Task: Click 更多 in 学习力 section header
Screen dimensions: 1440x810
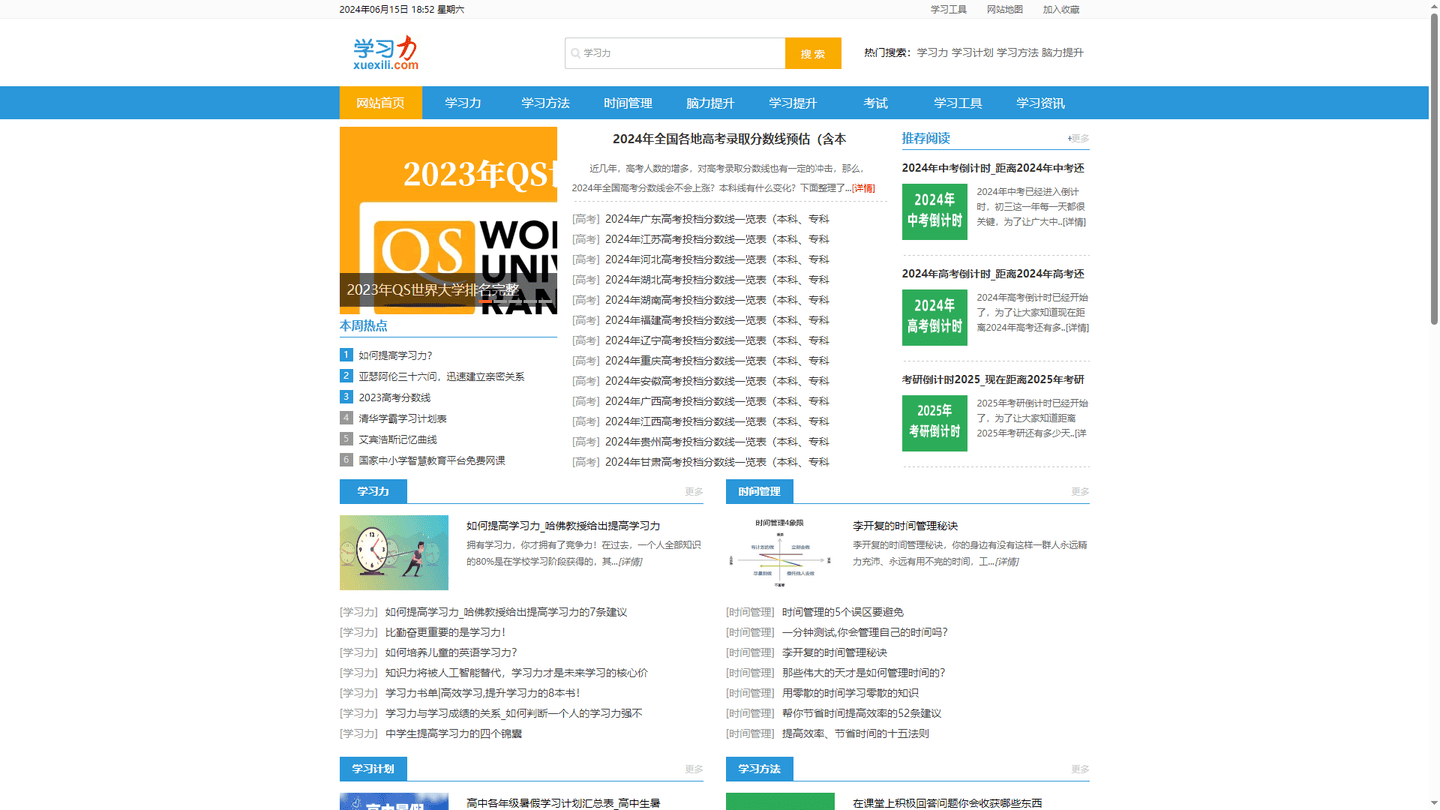Action: coord(694,491)
